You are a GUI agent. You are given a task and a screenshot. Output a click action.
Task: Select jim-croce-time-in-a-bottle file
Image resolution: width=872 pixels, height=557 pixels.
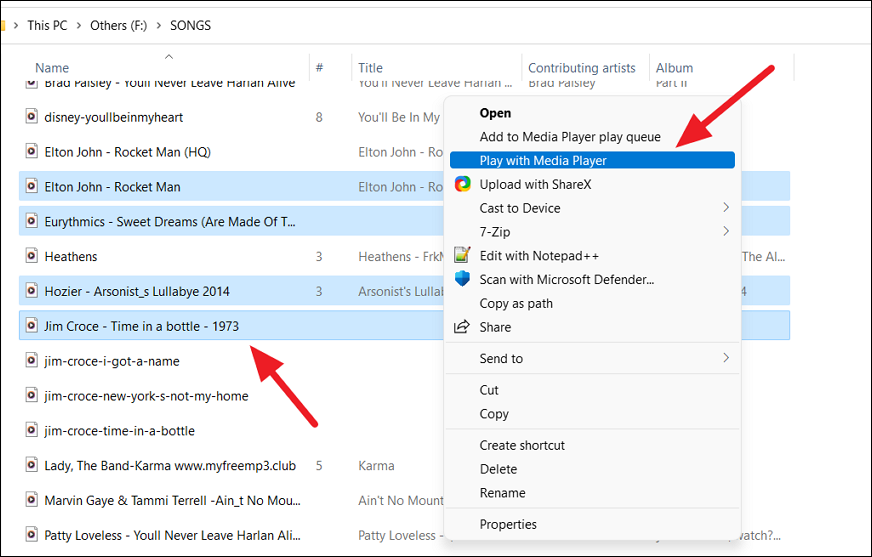pyautogui.click(x=120, y=431)
